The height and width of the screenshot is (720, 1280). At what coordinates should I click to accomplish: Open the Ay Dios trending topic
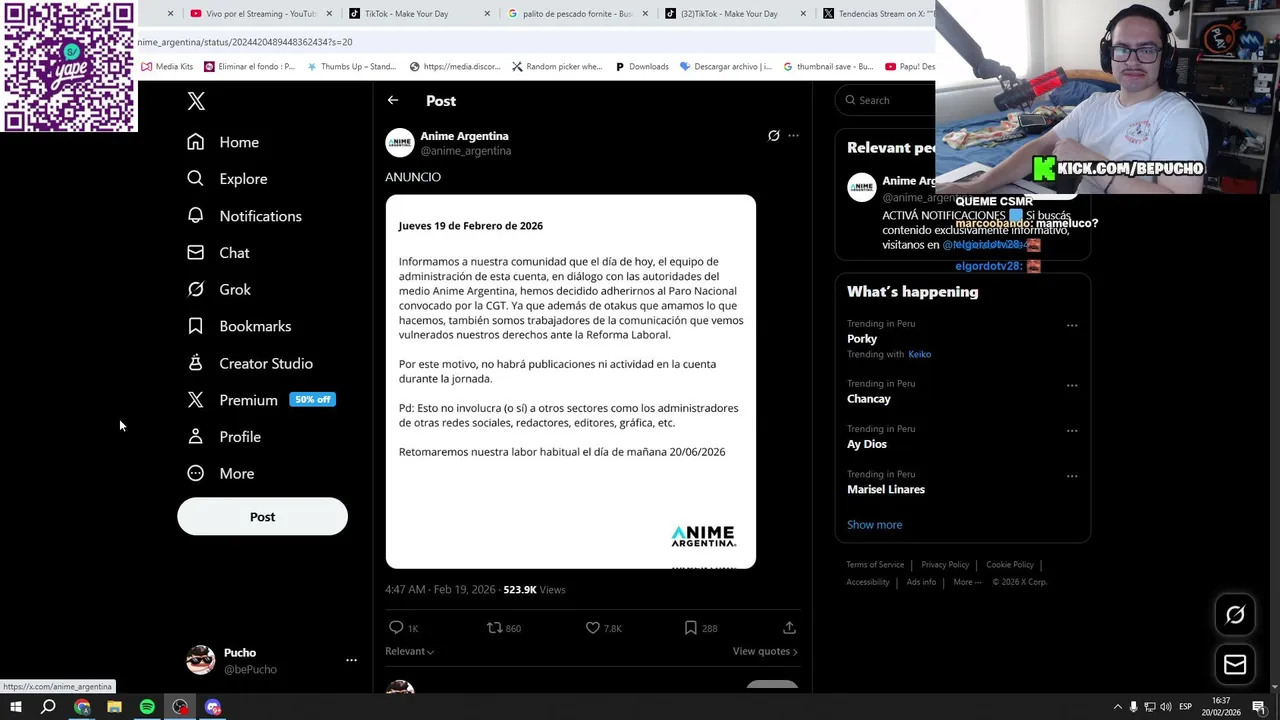point(867,444)
